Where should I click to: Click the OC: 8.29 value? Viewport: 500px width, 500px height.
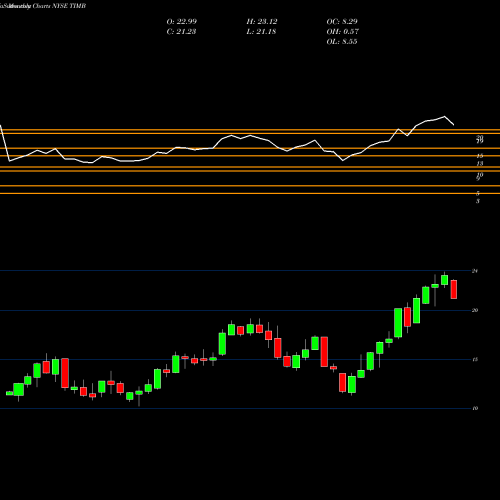342,22
